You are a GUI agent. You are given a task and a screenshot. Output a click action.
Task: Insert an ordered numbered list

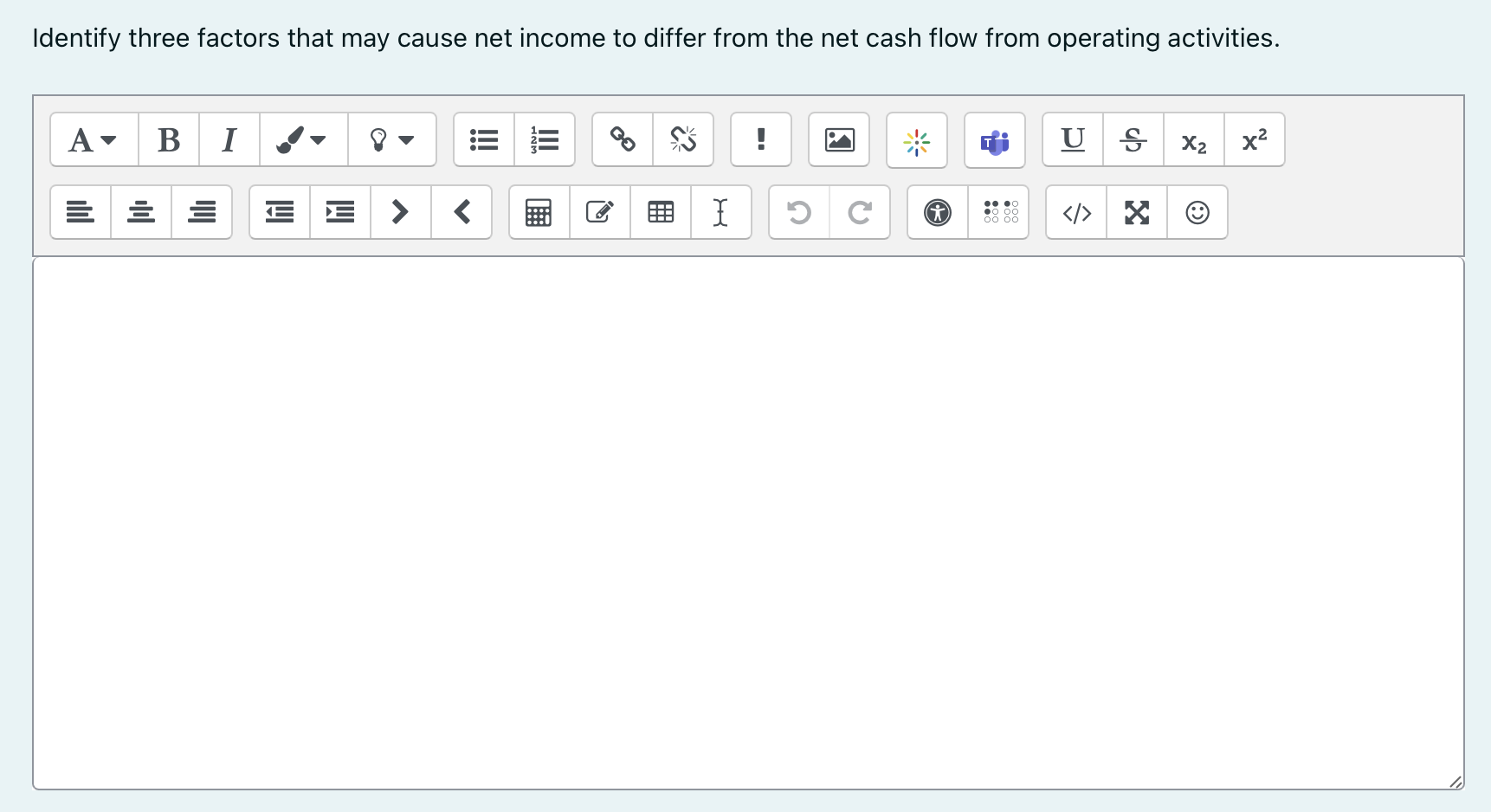[x=544, y=139]
